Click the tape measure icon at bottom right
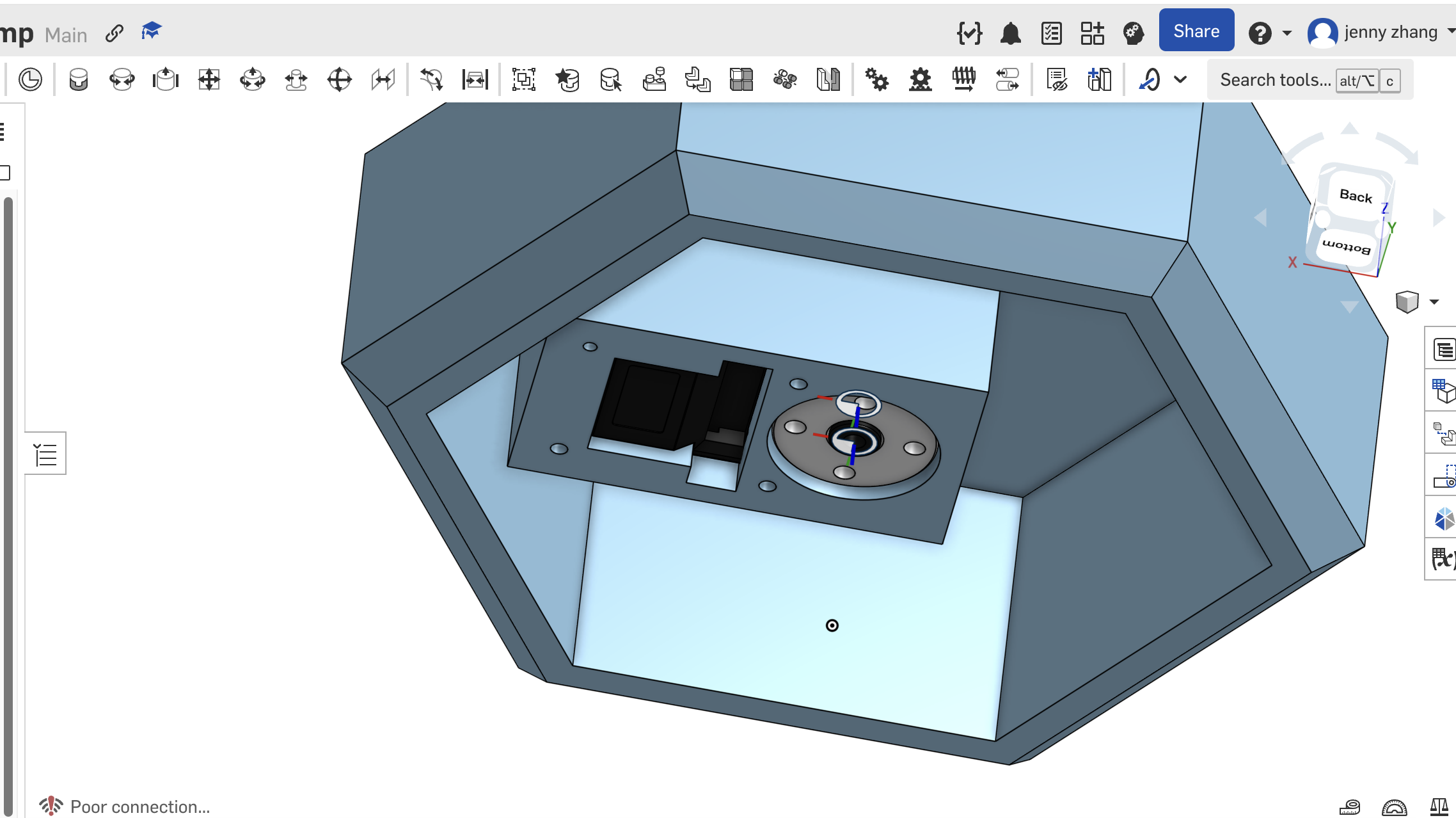The image size is (1456, 818). click(1350, 806)
